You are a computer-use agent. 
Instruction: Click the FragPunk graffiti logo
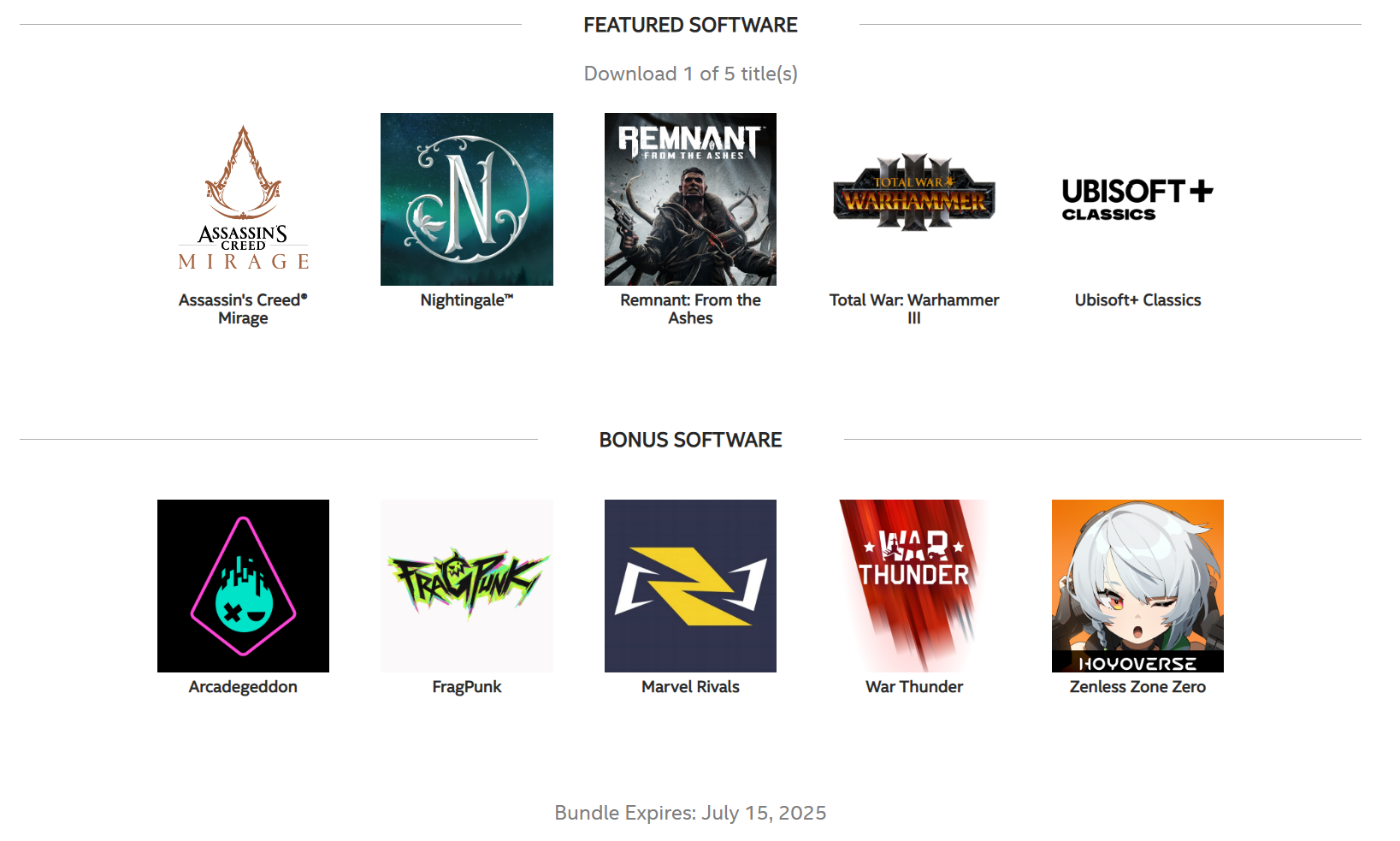[467, 585]
